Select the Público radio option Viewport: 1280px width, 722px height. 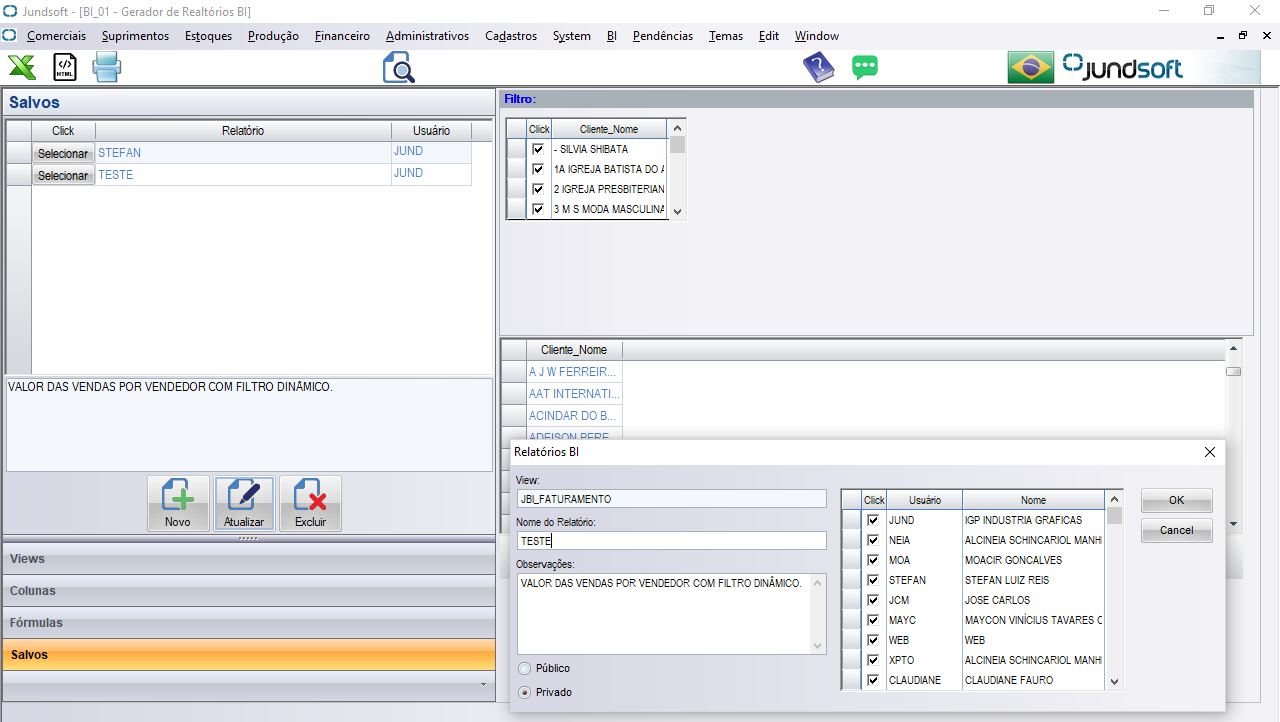pos(525,668)
